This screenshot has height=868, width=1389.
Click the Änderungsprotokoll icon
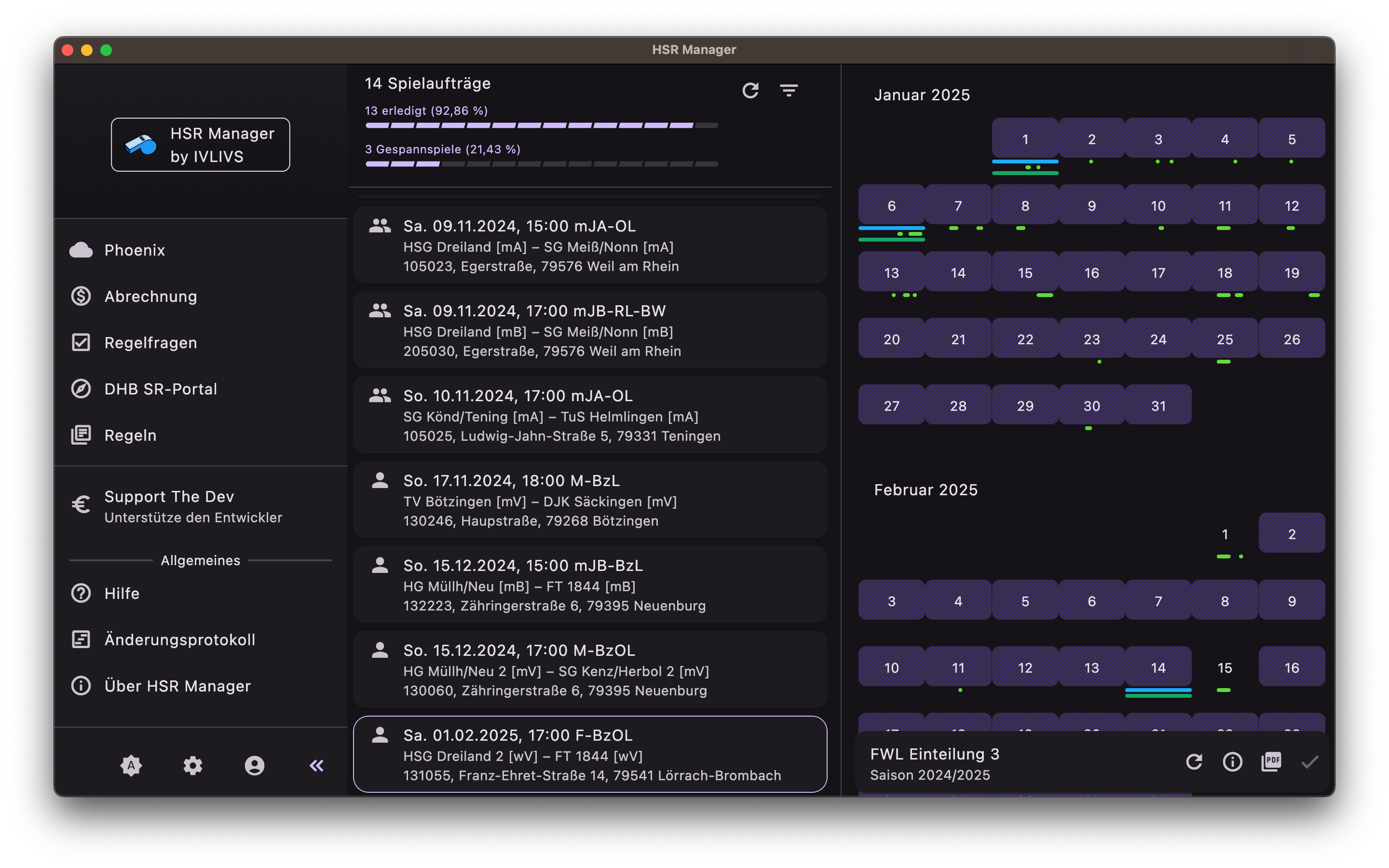(x=81, y=639)
